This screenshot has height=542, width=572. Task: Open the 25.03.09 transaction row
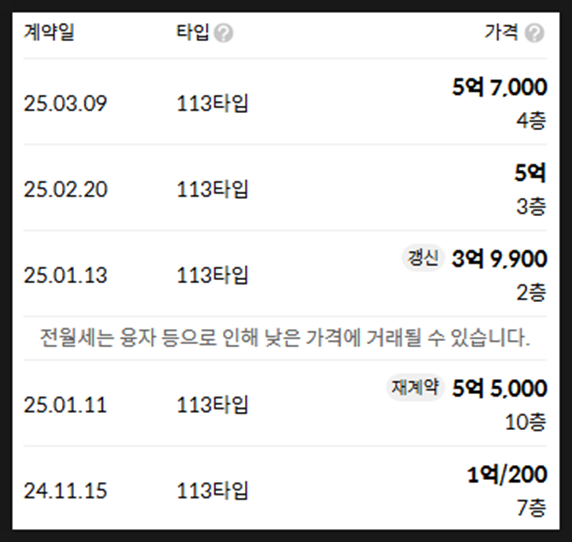pyautogui.click(x=285, y=102)
